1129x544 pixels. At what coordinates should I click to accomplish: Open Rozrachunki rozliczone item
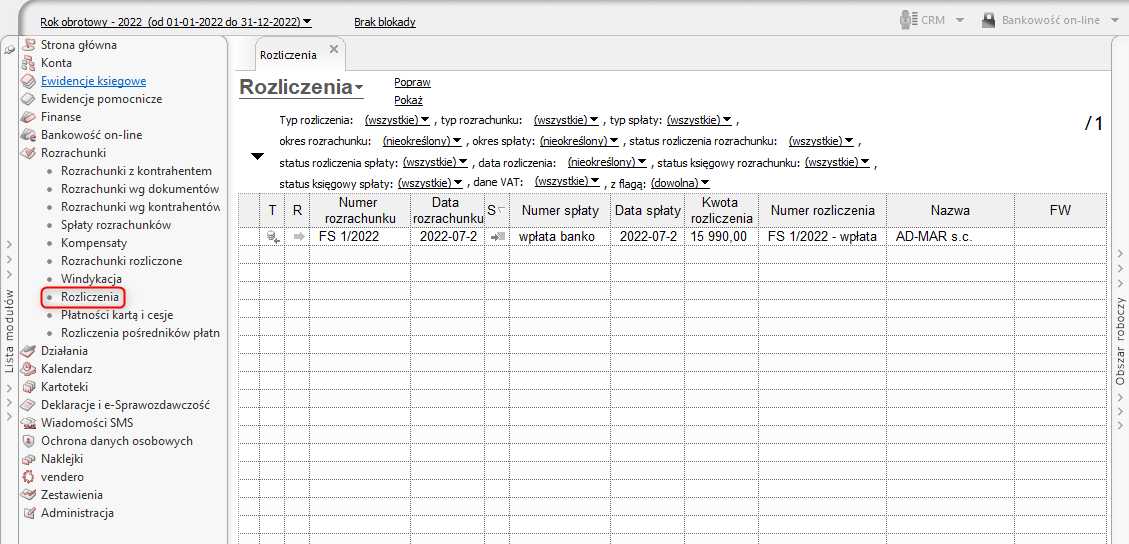pyautogui.click(x=122, y=261)
